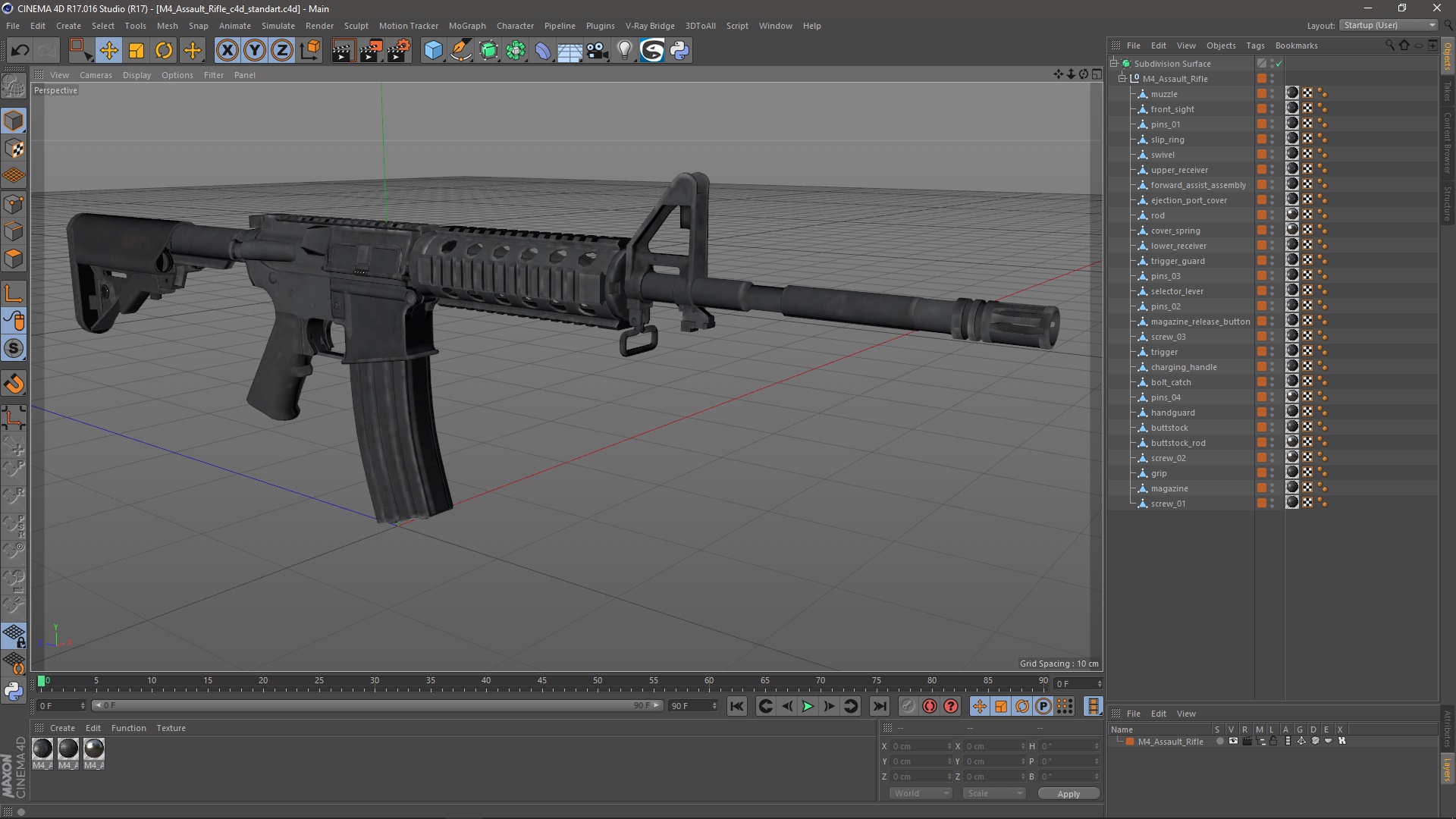Click the magnet tool icon
The height and width of the screenshot is (819, 1456).
[x=14, y=384]
